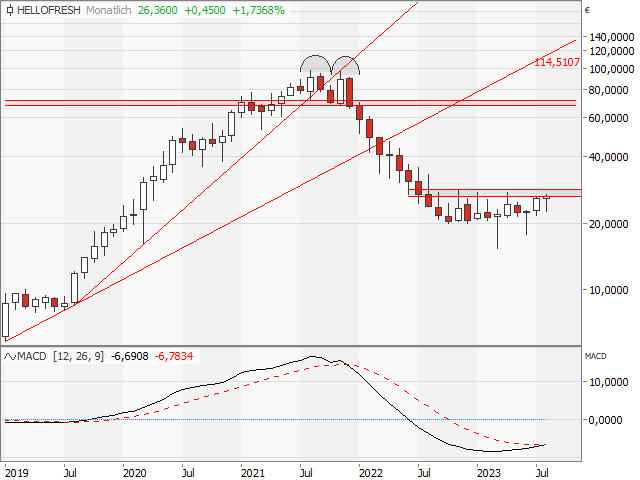Screen dimensions: 640x480
Task: Click the candlestick icon beside HELLOFRESH
Action: point(10,10)
